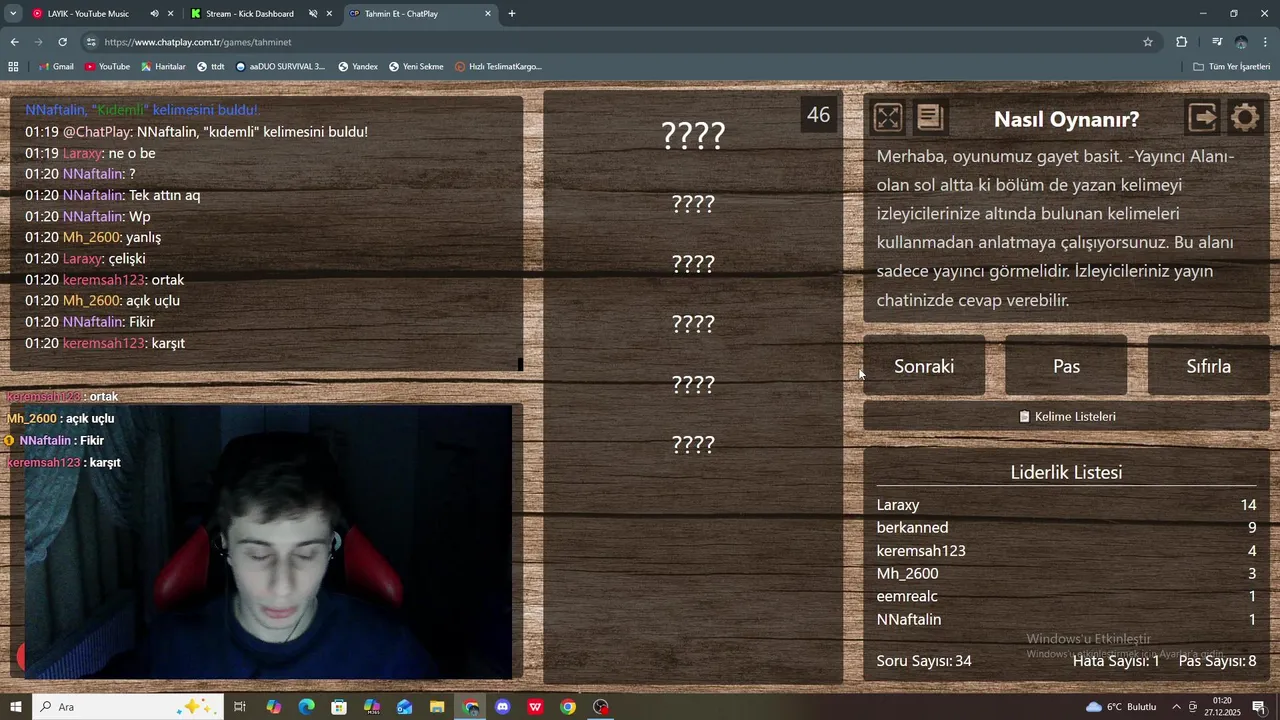
Task: Toggle fullscreen with the expand arrows icon
Action: (887, 118)
